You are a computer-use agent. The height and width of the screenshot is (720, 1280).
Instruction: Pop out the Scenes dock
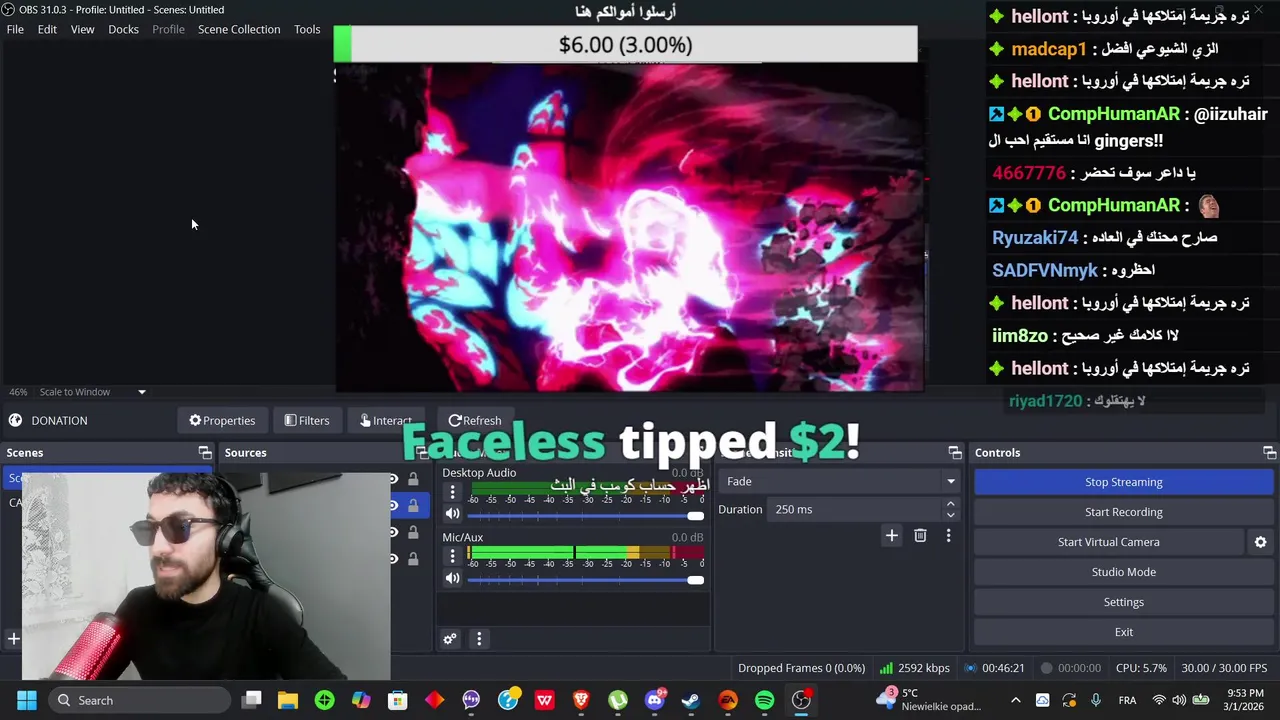[205, 453]
